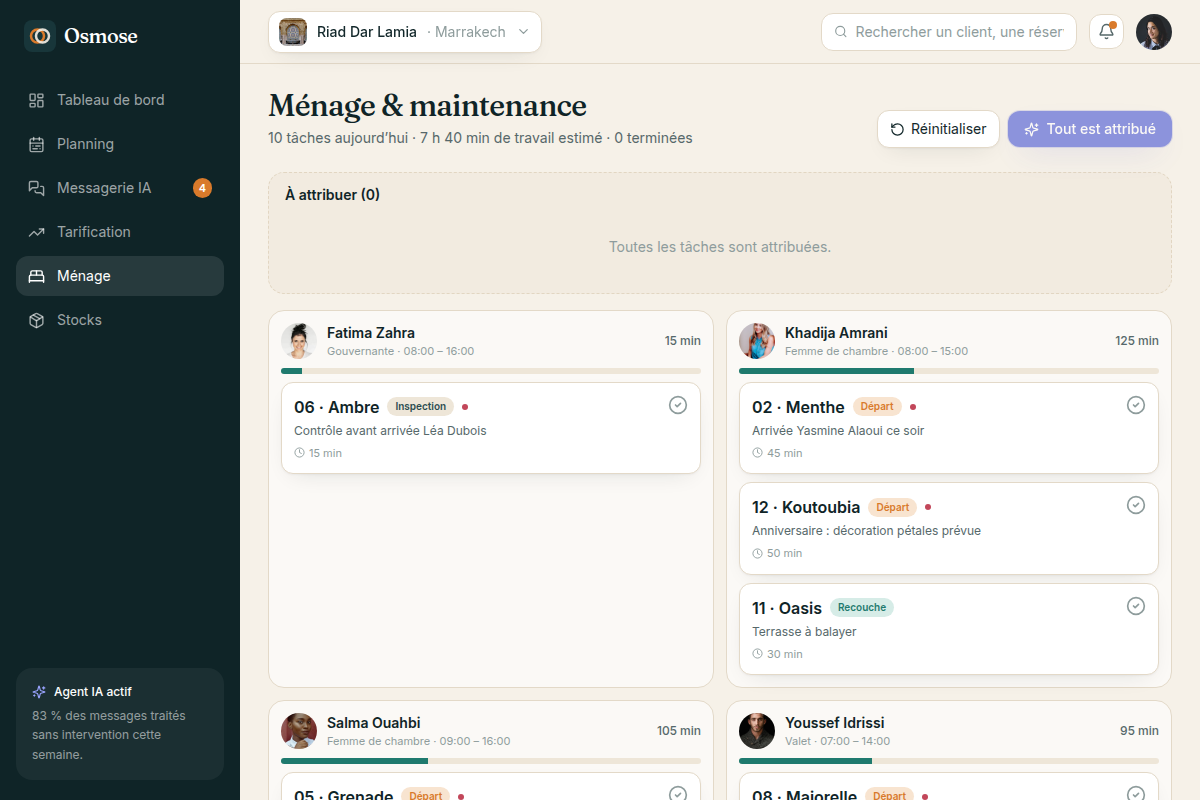Click the notification bell icon

(x=1106, y=32)
